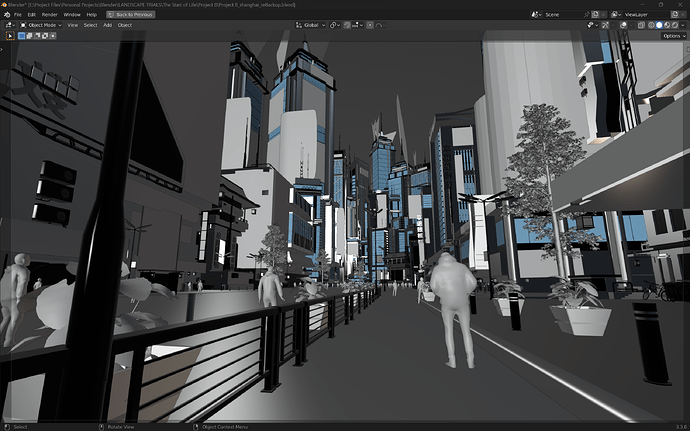Open the Object menu in viewport header
Screen dimensions: 690x431
point(125,25)
